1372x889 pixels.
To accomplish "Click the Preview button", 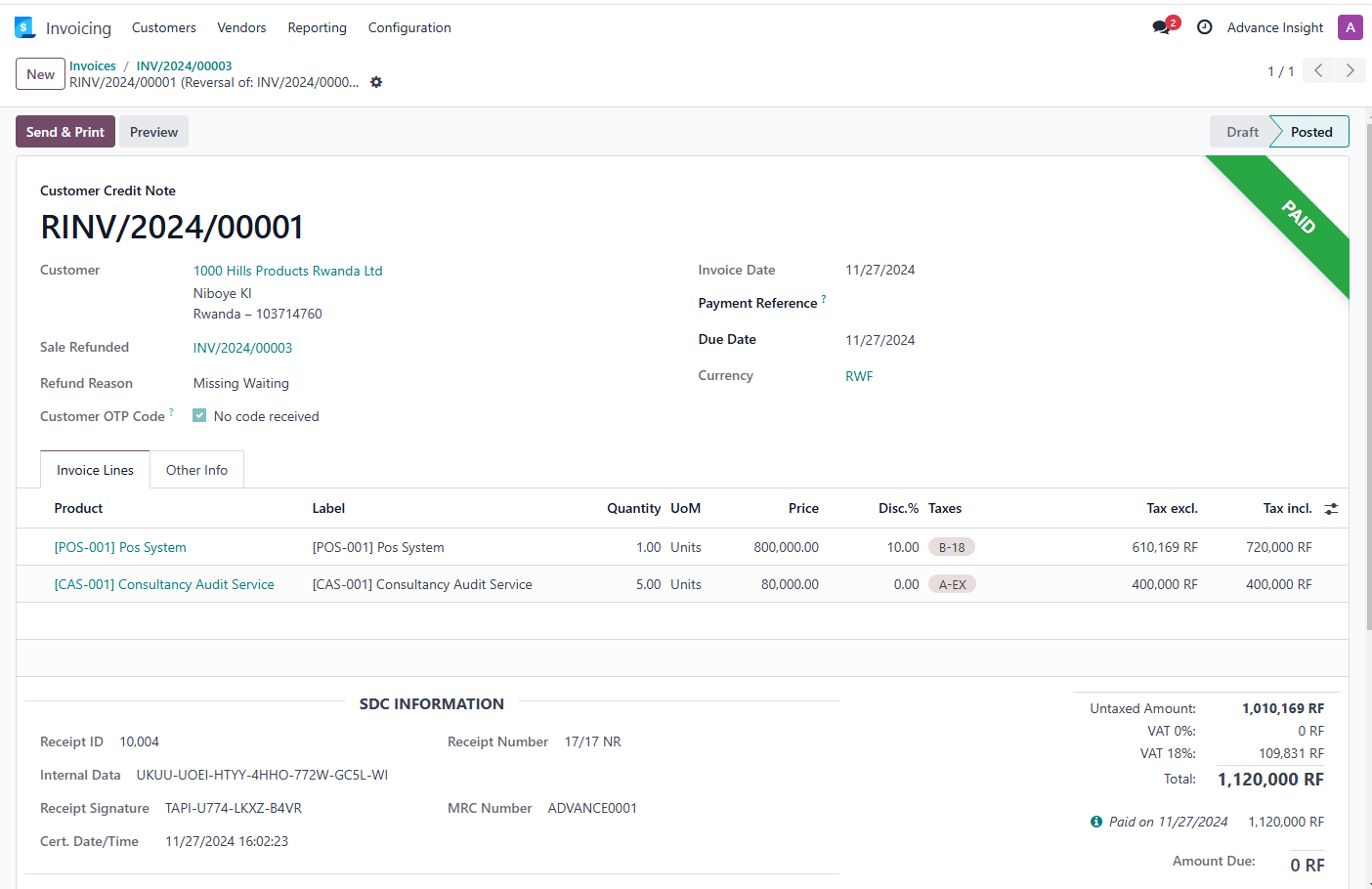I will click(x=153, y=132).
